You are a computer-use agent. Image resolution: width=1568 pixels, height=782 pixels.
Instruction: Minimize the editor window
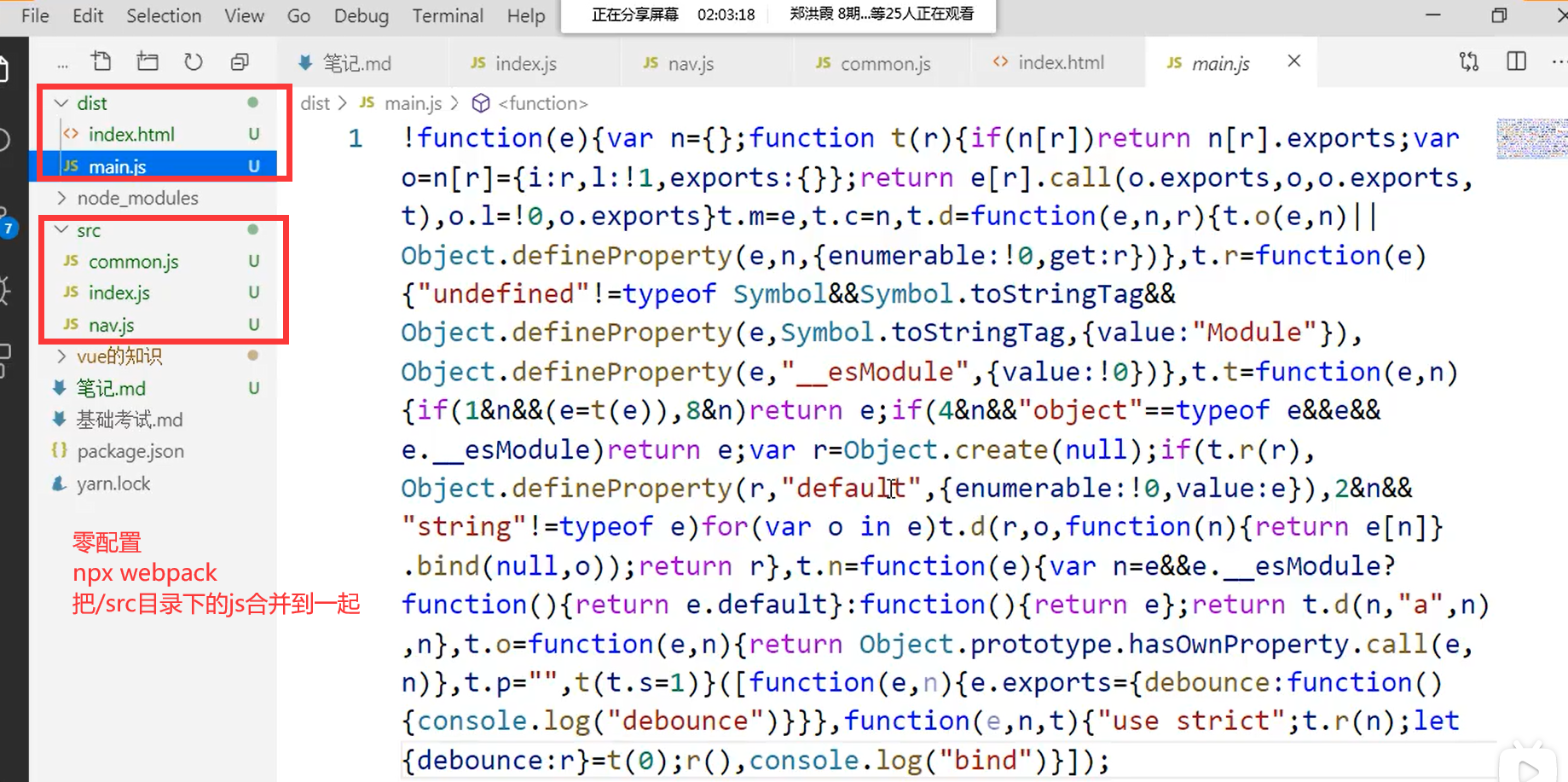[x=1433, y=15]
